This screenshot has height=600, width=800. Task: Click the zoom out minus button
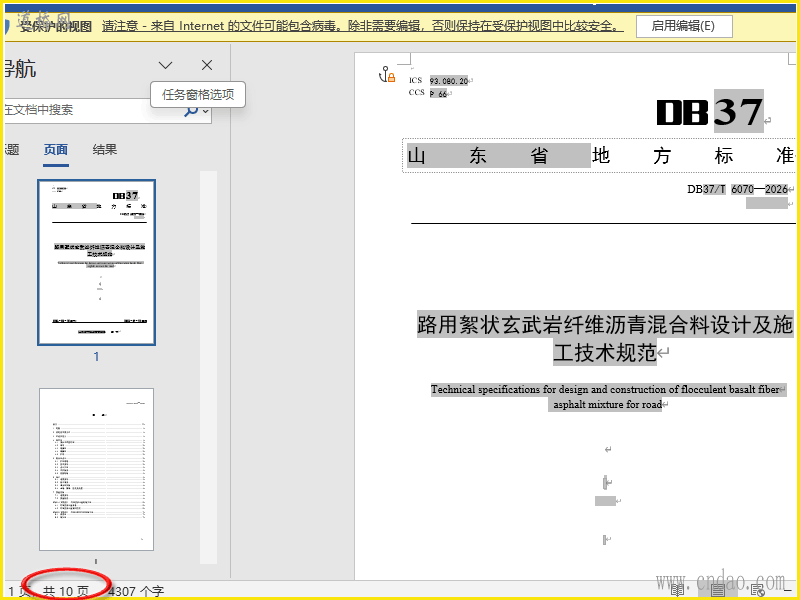(788, 591)
